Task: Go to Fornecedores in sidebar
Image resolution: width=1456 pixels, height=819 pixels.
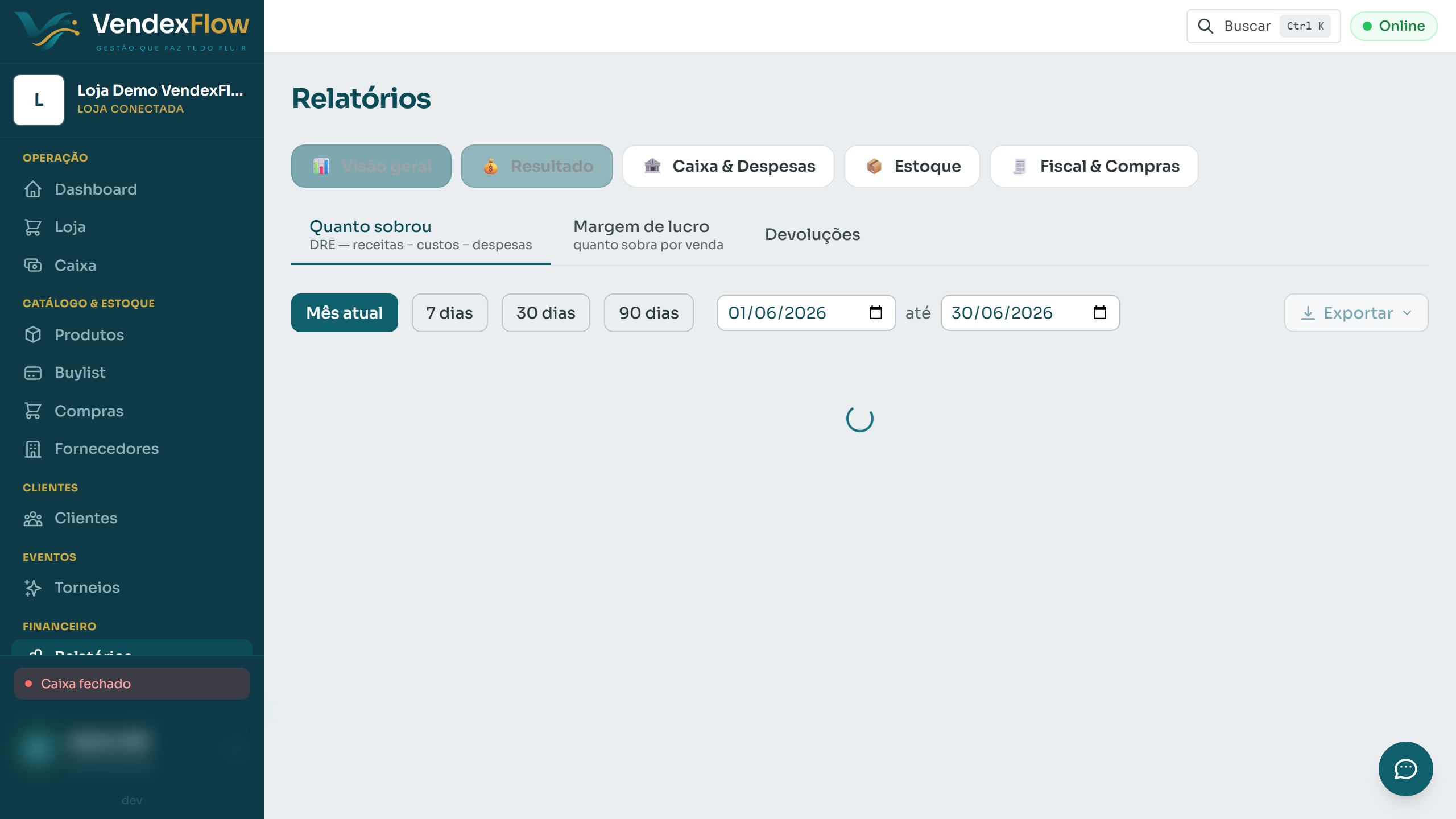Action: 132,449
